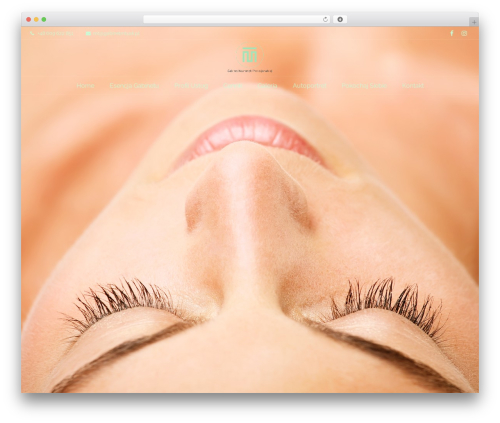Click the phone icon in top bar

[x=32, y=33]
